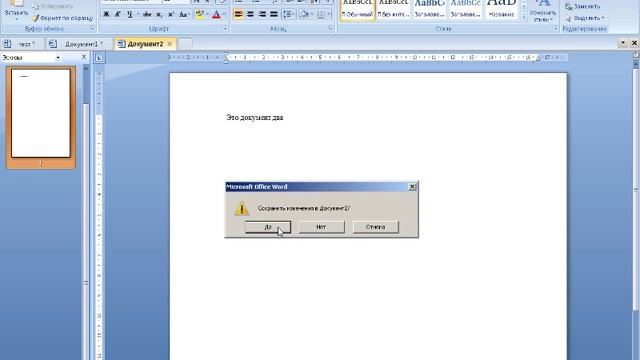This screenshot has height=360, width=640.
Task: Expand the Вставить paste options arrow
Action: pos(16,19)
